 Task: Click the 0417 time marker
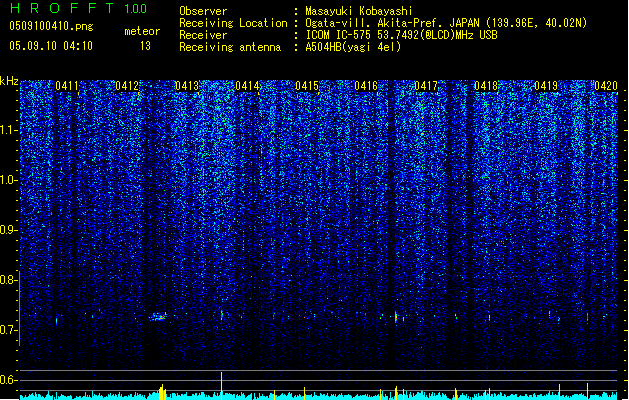point(426,86)
